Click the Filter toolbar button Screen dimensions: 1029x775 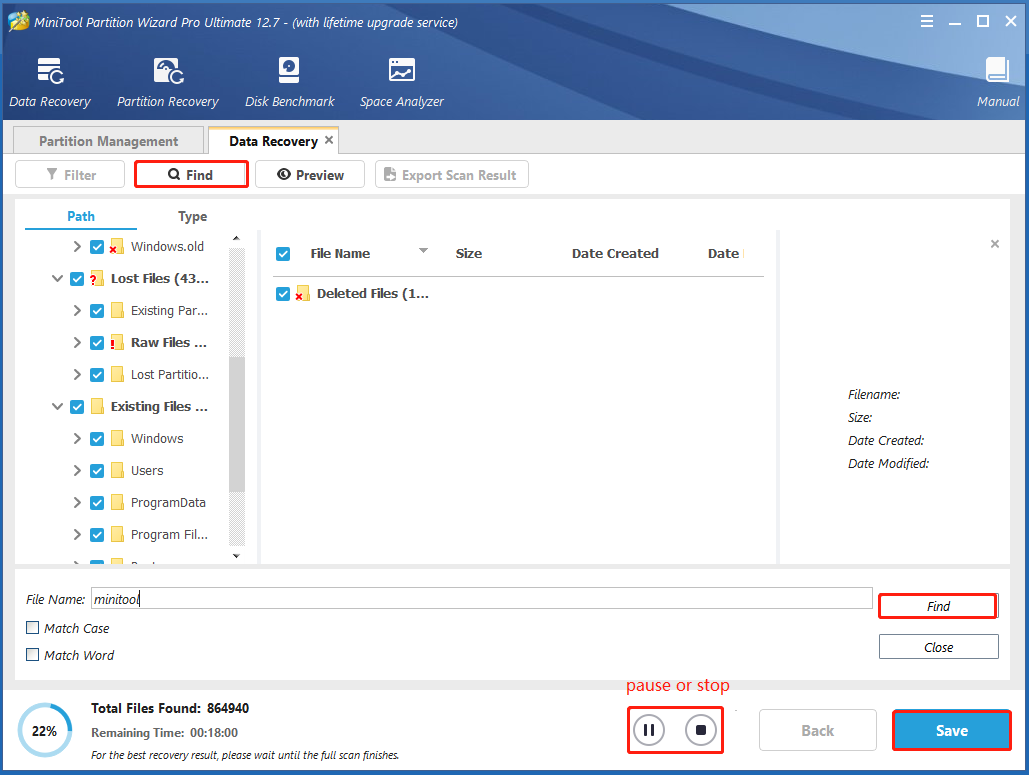tap(70, 175)
